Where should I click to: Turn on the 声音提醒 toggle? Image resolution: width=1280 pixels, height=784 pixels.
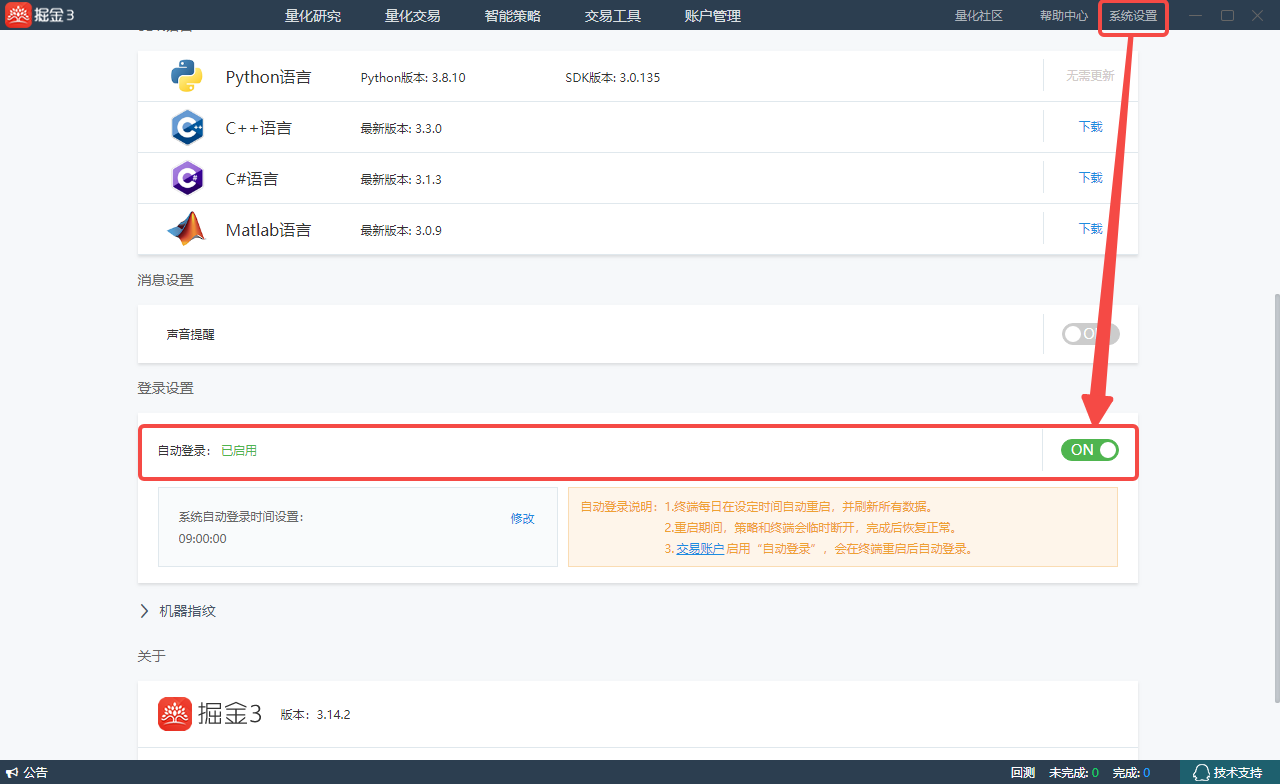(1091, 334)
